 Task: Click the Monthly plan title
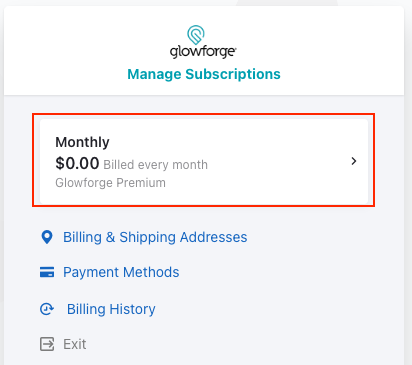click(x=82, y=142)
